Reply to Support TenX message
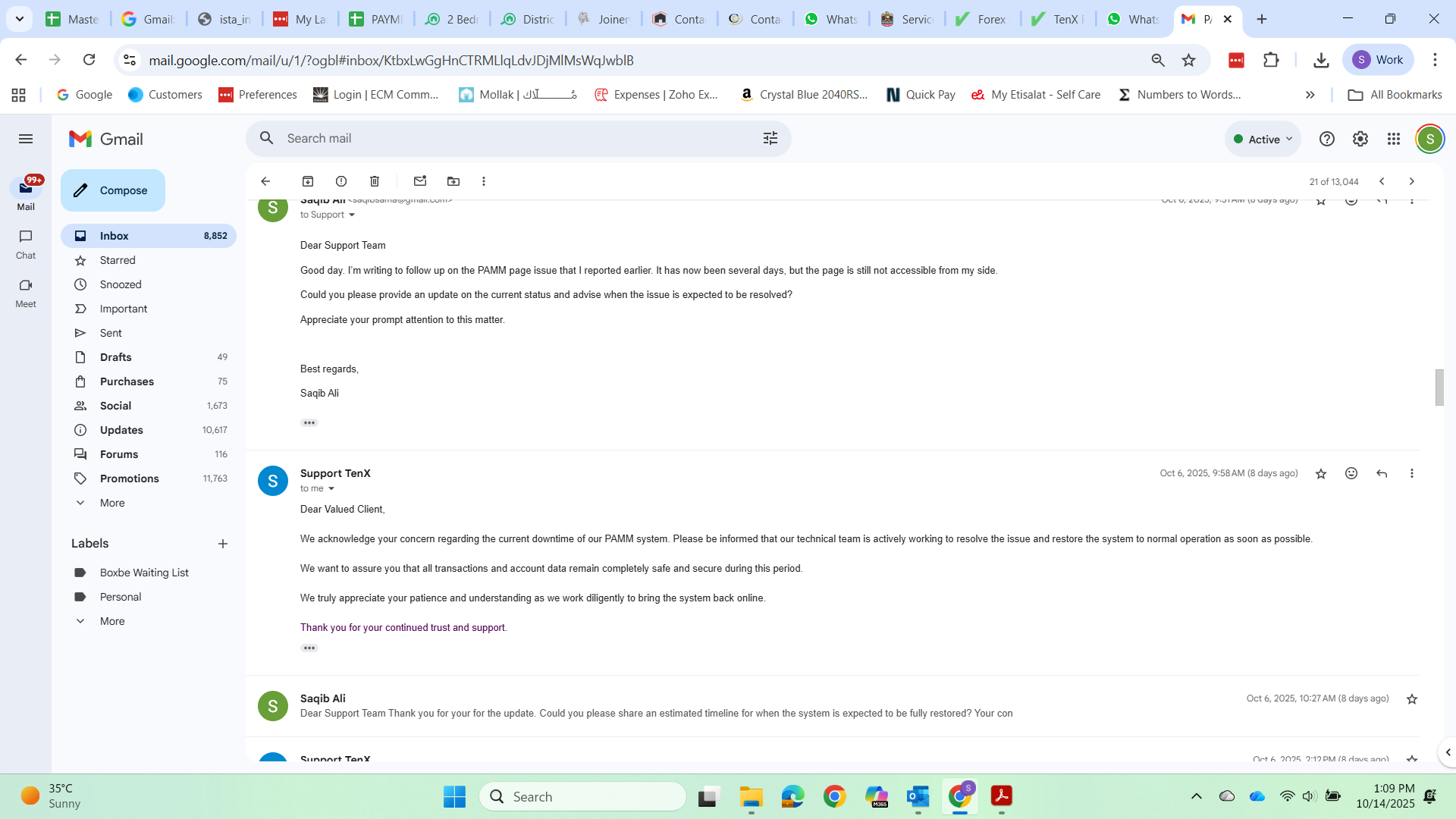This screenshot has height=819, width=1456. tap(1382, 473)
